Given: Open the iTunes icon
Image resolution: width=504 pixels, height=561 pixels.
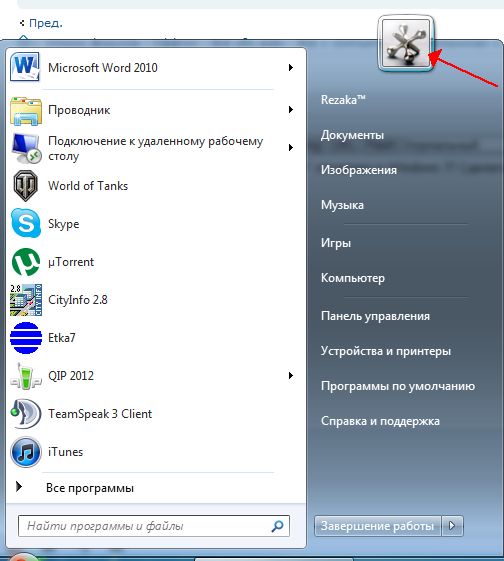Looking at the screenshot, I should click(25, 452).
